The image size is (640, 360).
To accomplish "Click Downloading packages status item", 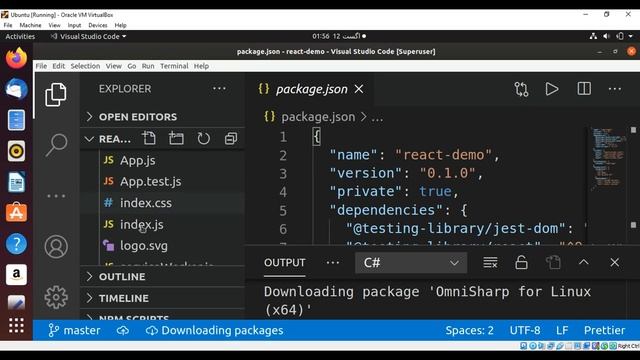I will coord(214,330).
